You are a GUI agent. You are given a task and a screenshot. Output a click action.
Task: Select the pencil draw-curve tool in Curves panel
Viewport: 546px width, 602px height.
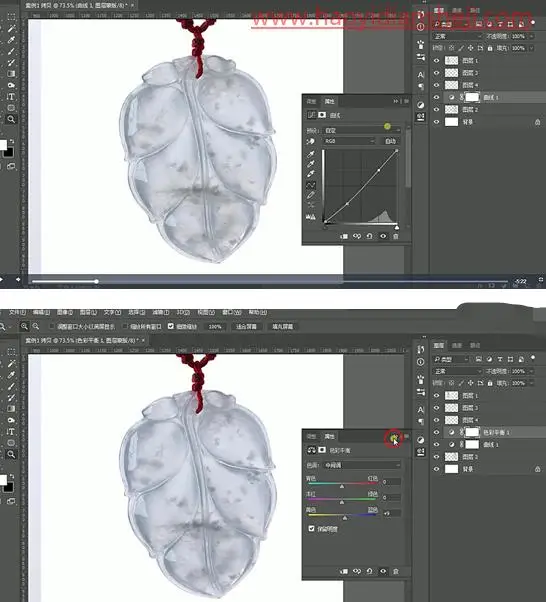pos(311,195)
